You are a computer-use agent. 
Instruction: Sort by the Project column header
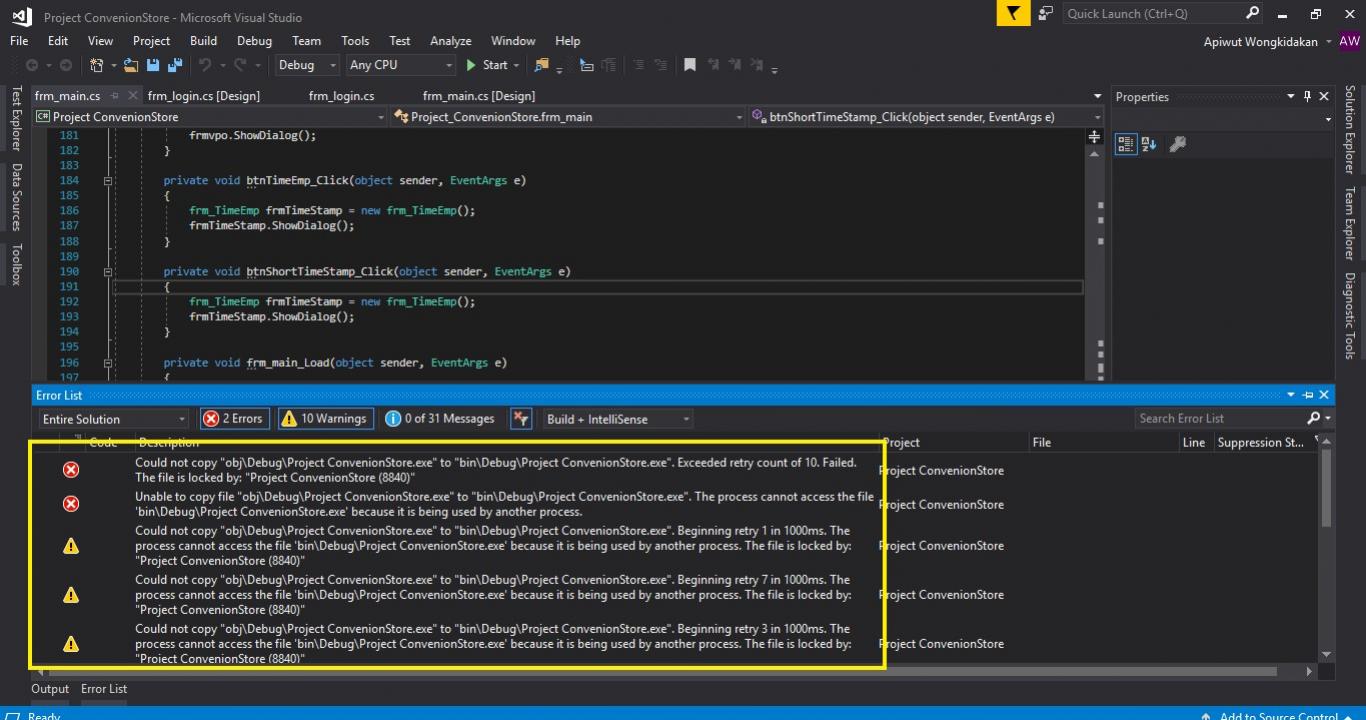tap(901, 442)
